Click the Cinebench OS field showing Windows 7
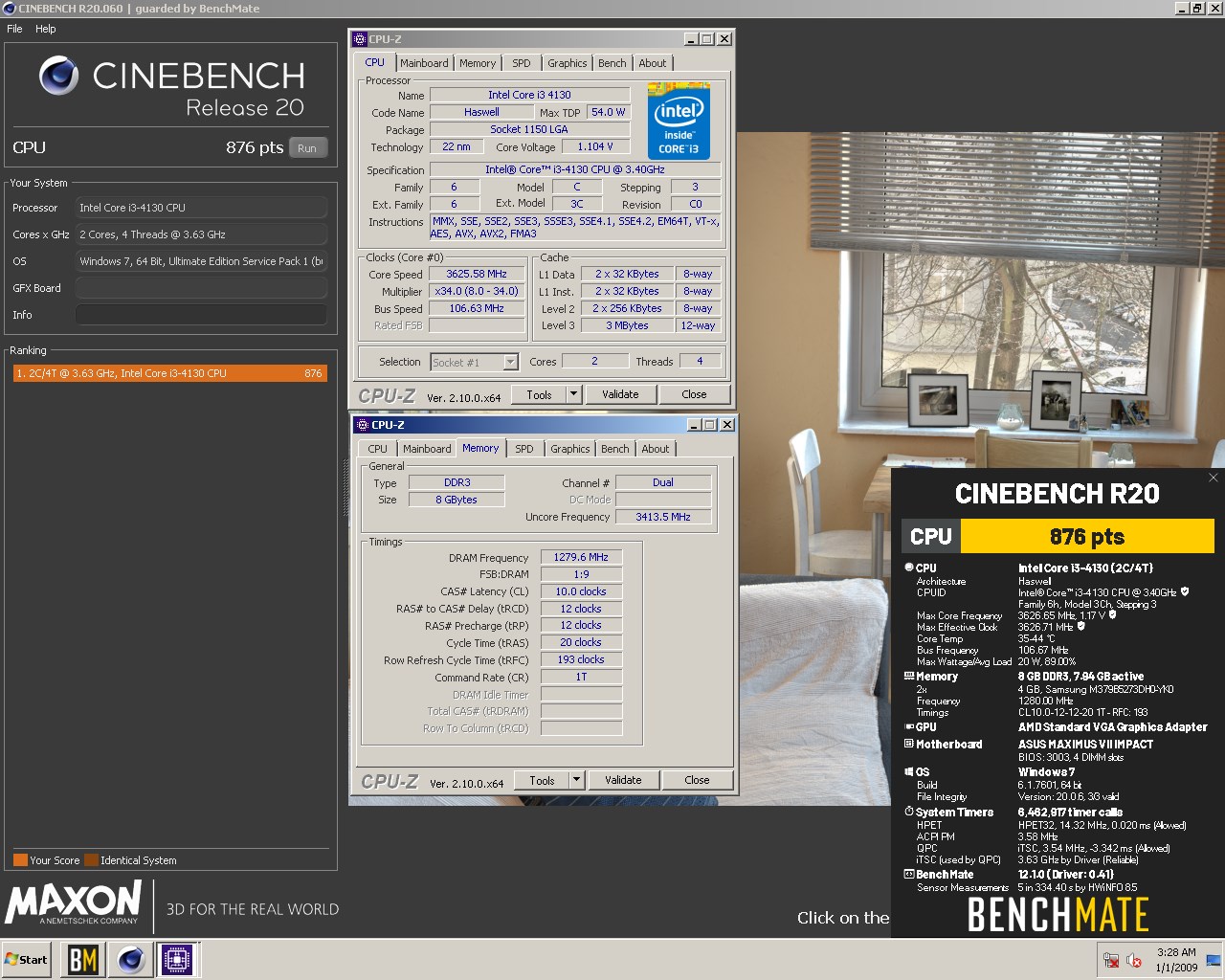 point(201,261)
